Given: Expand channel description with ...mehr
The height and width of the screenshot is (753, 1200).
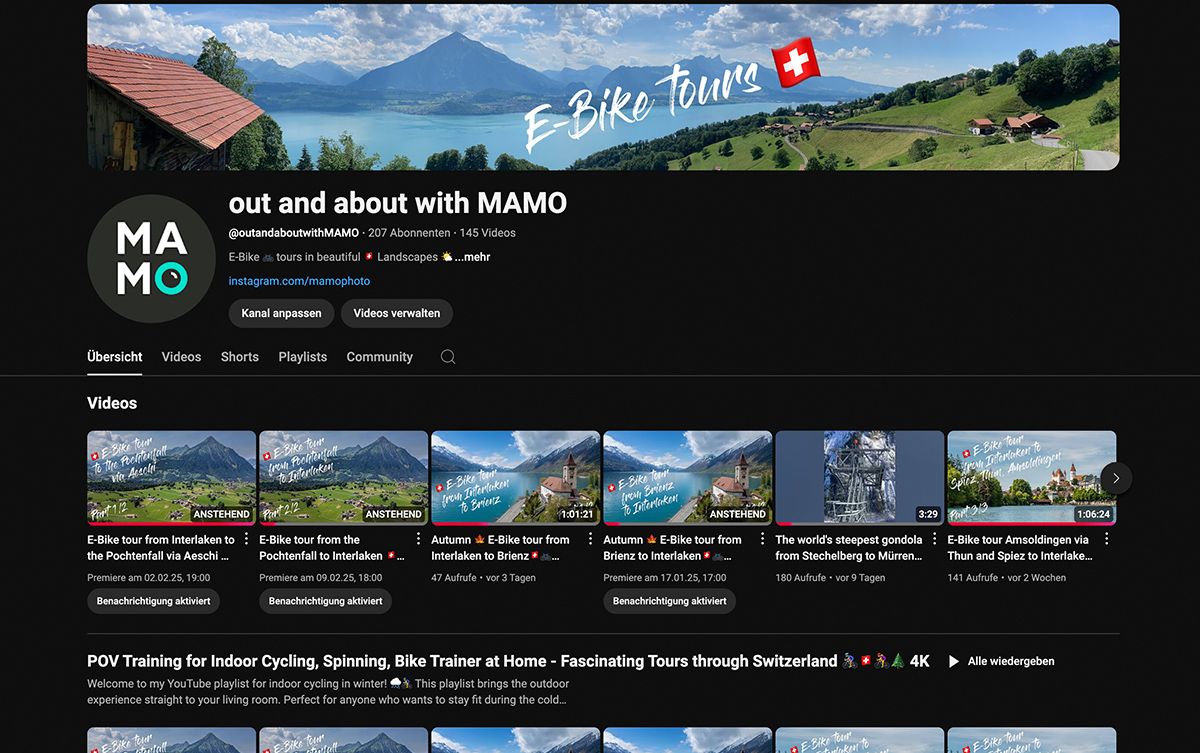Looking at the screenshot, I should tap(472, 257).
